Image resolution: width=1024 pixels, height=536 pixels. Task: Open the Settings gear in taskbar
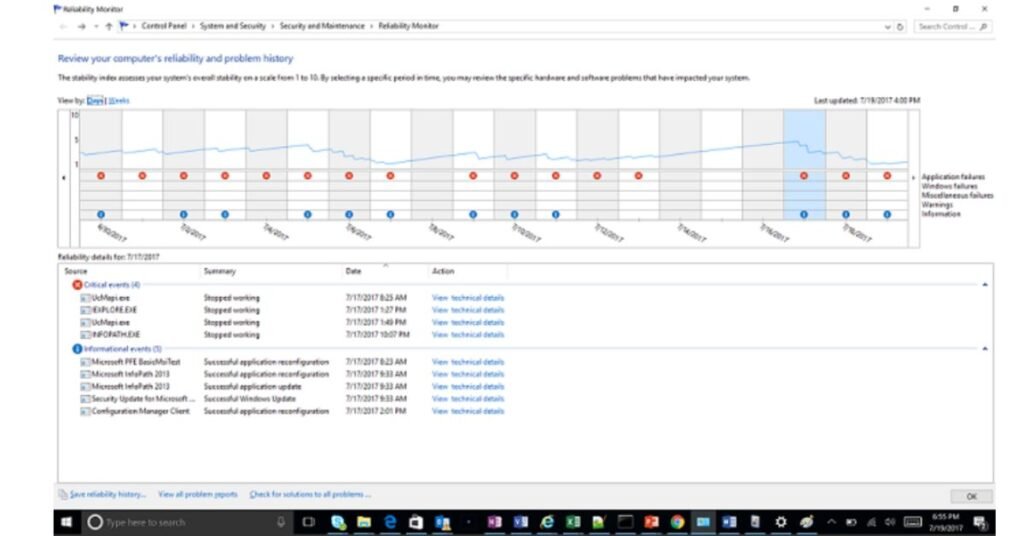(x=780, y=522)
